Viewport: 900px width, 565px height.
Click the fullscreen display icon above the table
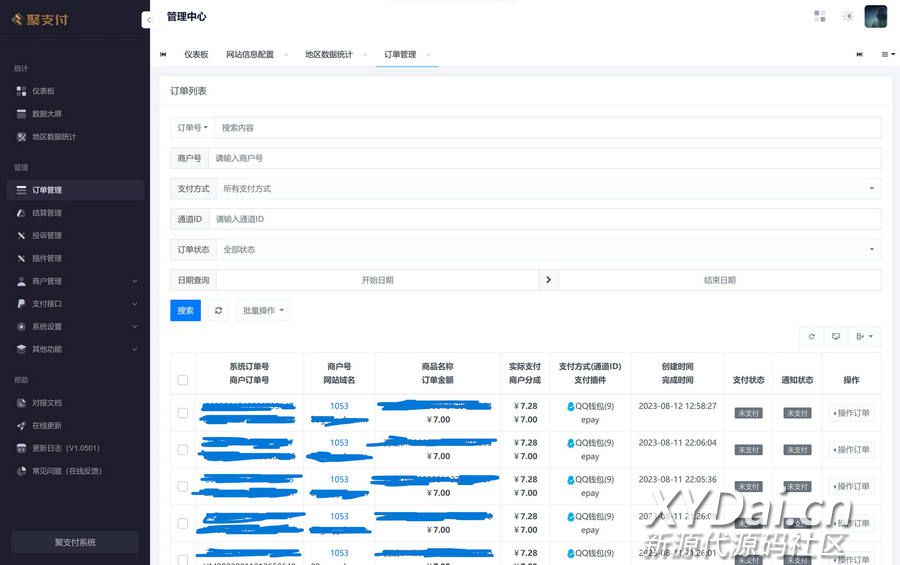pos(836,337)
